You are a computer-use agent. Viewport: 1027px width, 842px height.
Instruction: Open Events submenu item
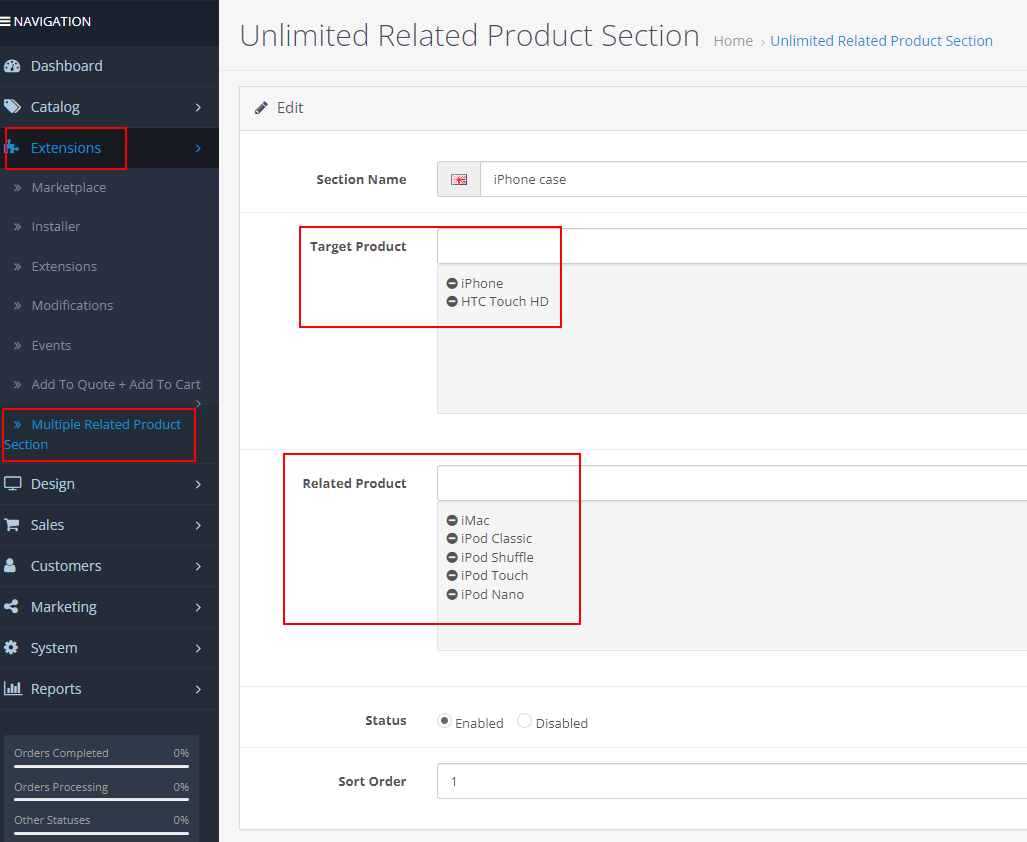(x=51, y=346)
